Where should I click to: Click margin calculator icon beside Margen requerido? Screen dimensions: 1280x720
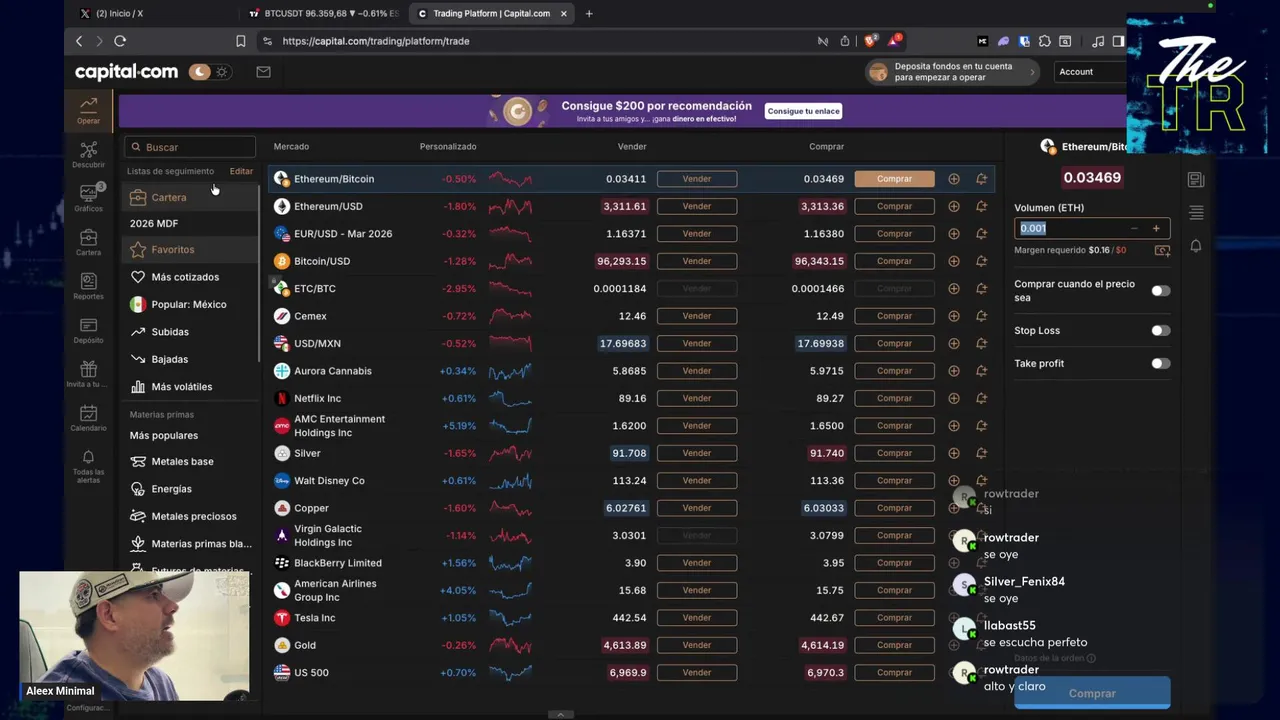(x=1161, y=250)
